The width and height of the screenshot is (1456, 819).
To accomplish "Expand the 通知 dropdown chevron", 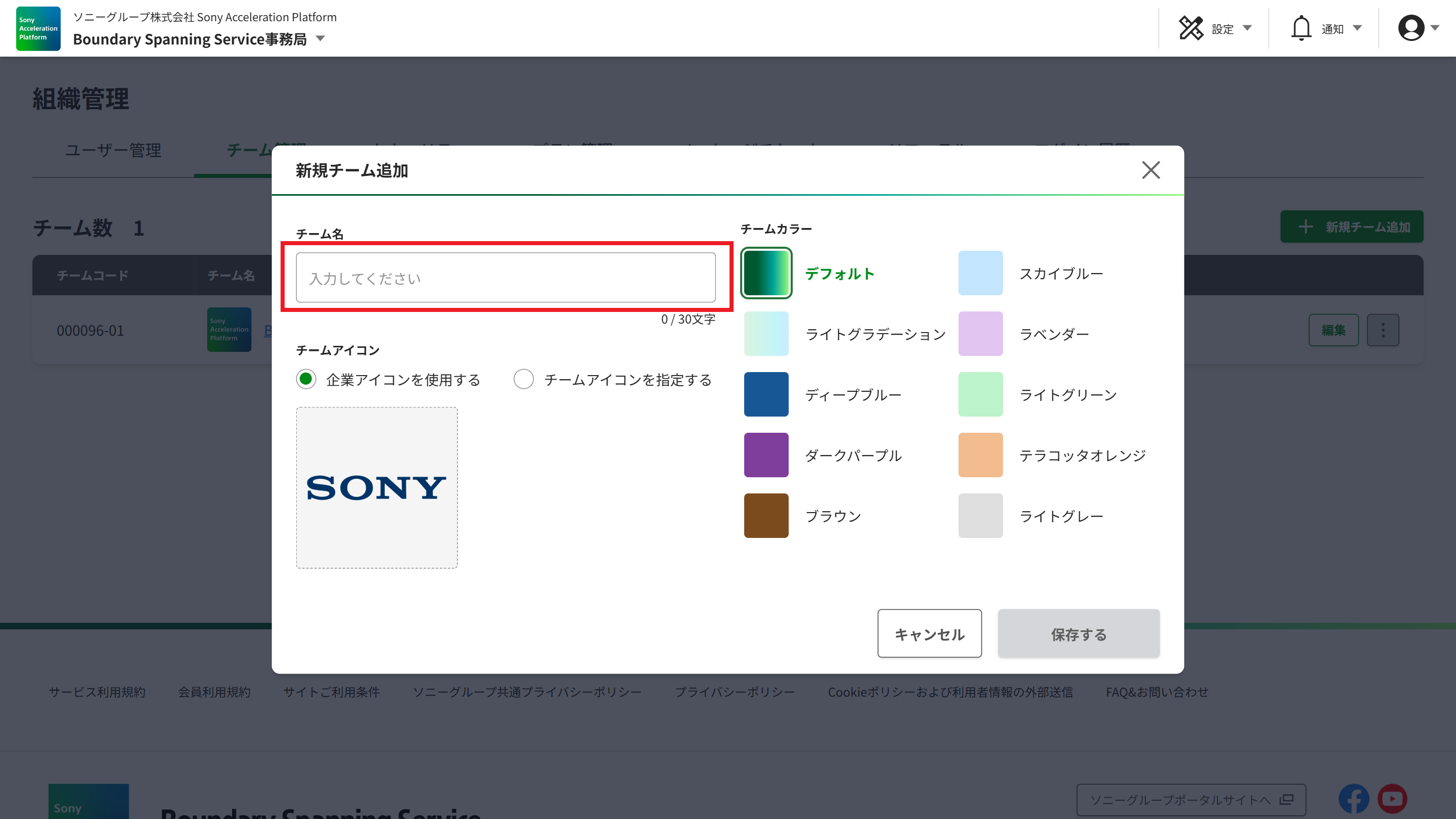I will pyautogui.click(x=1356, y=28).
